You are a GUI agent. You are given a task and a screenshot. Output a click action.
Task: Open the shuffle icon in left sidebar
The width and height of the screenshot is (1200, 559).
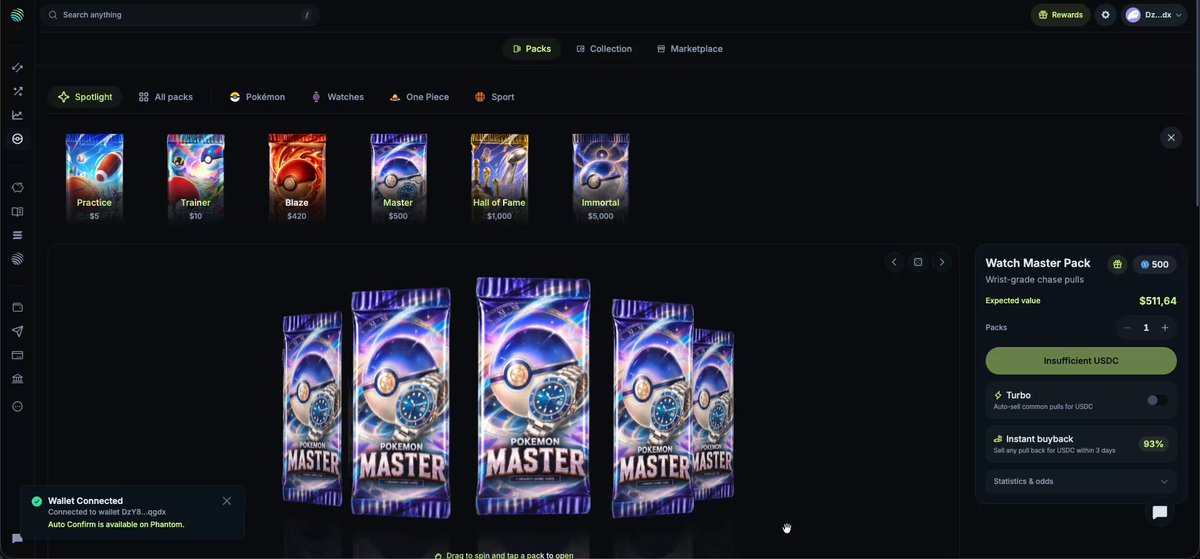click(x=17, y=91)
